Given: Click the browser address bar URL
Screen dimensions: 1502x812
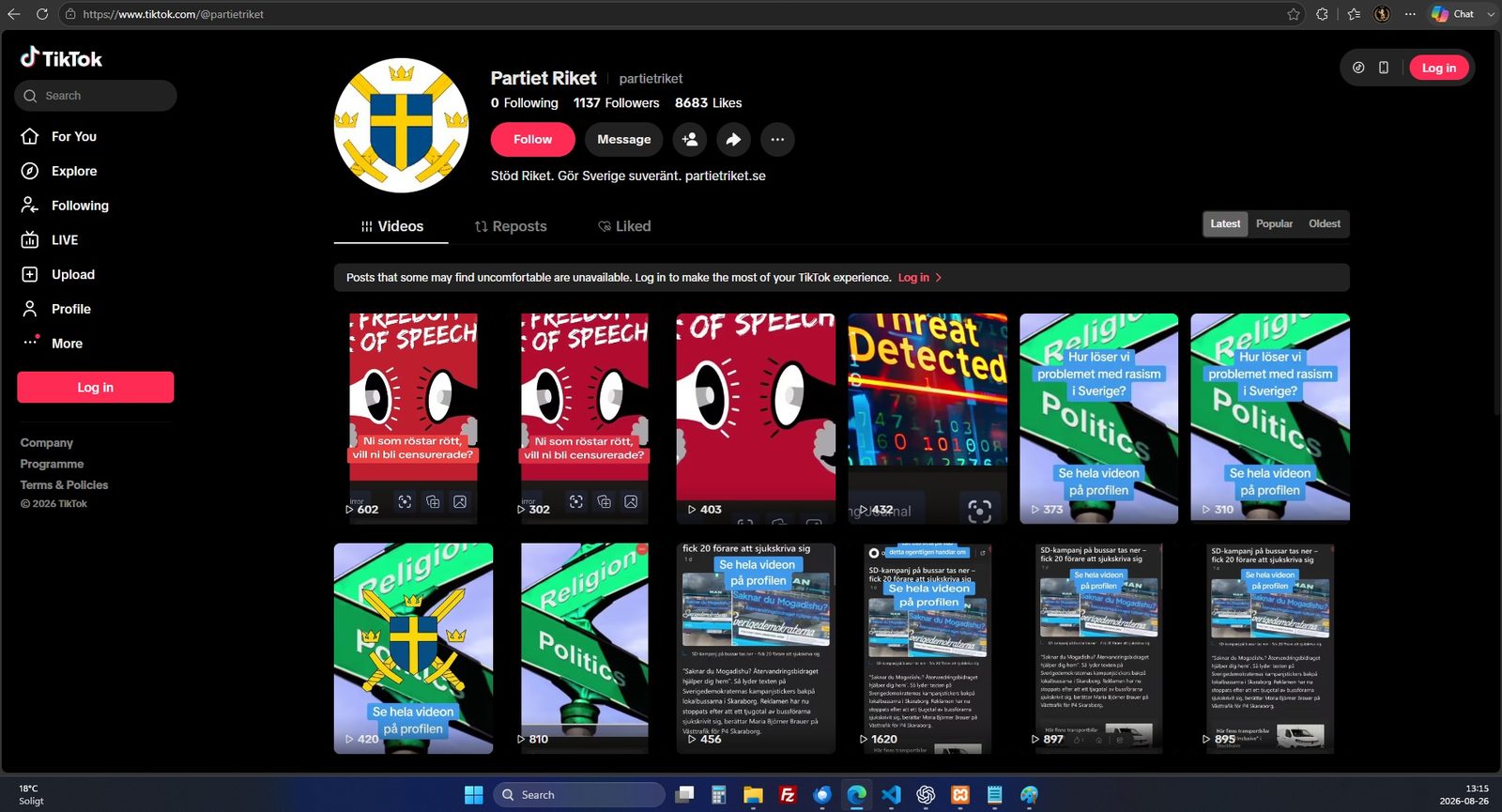Looking at the screenshot, I should click(x=173, y=14).
